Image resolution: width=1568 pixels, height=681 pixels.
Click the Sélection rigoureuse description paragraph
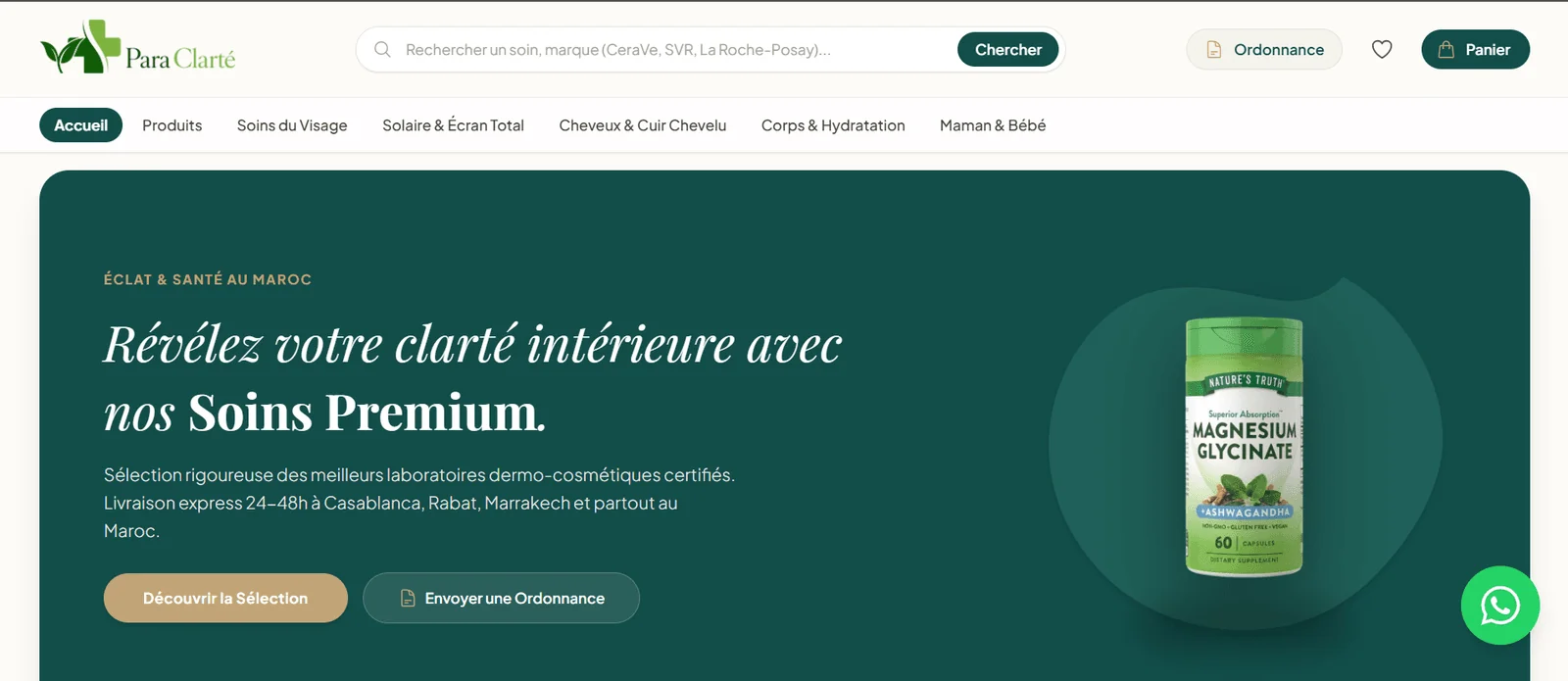[x=419, y=503]
